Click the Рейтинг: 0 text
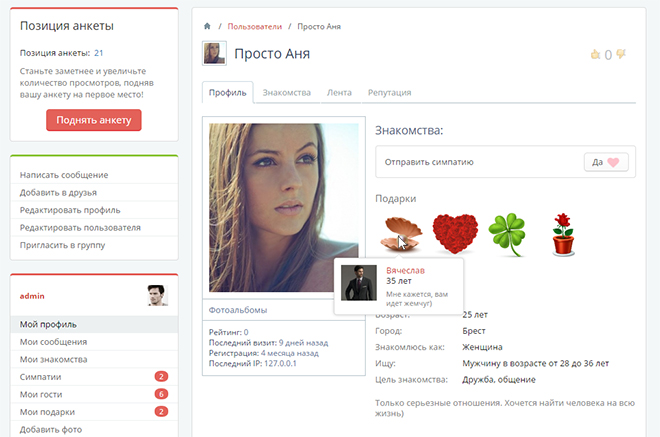This screenshot has height=437, width=660. click(229, 332)
